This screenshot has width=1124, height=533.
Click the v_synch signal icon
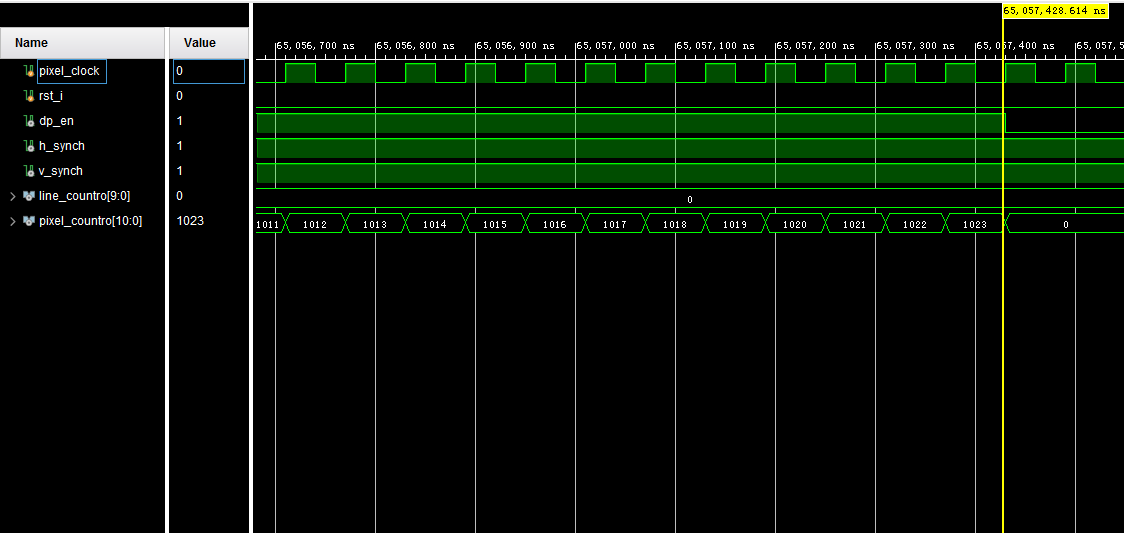pyautogui.click(x=29, y=171)
